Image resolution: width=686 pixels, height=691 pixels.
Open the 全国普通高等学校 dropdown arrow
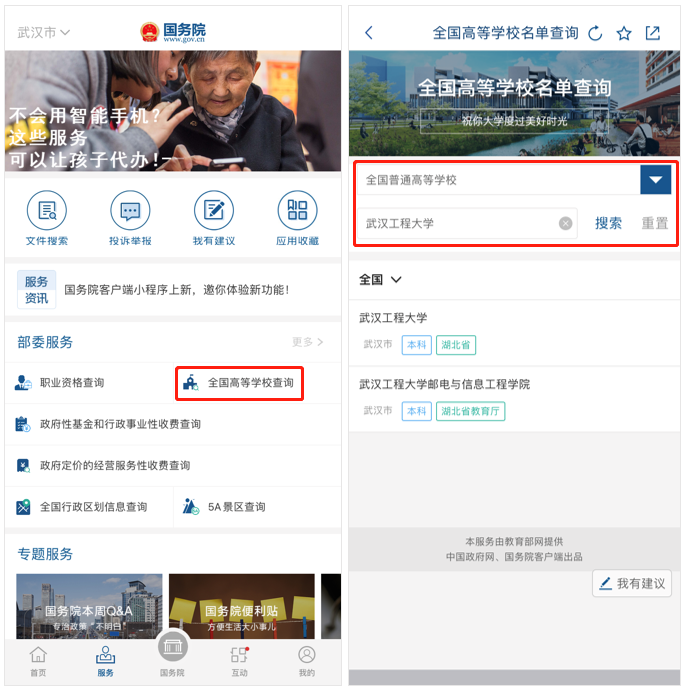[x=656, y=179]
